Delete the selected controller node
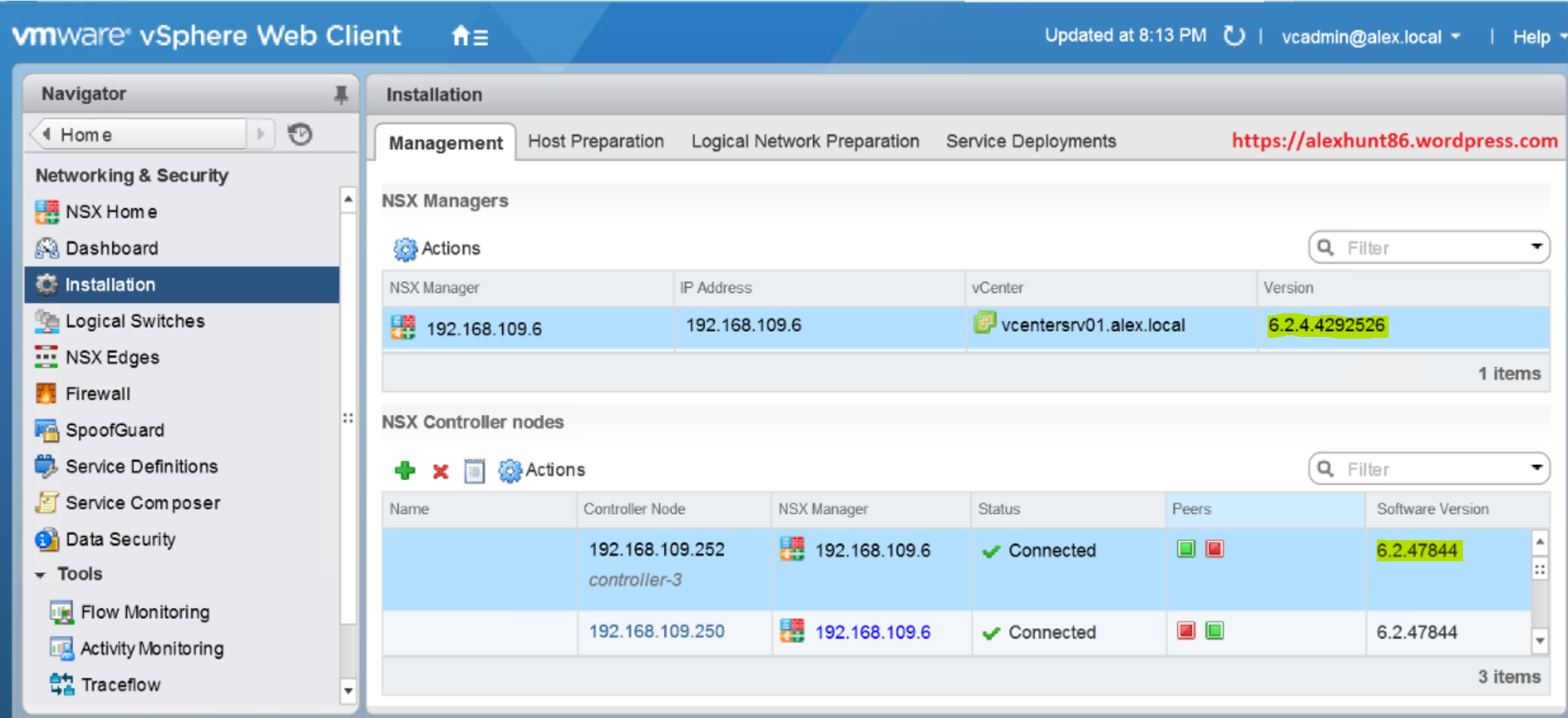The width and height of the screenshot is (1568, 718). 440,471
